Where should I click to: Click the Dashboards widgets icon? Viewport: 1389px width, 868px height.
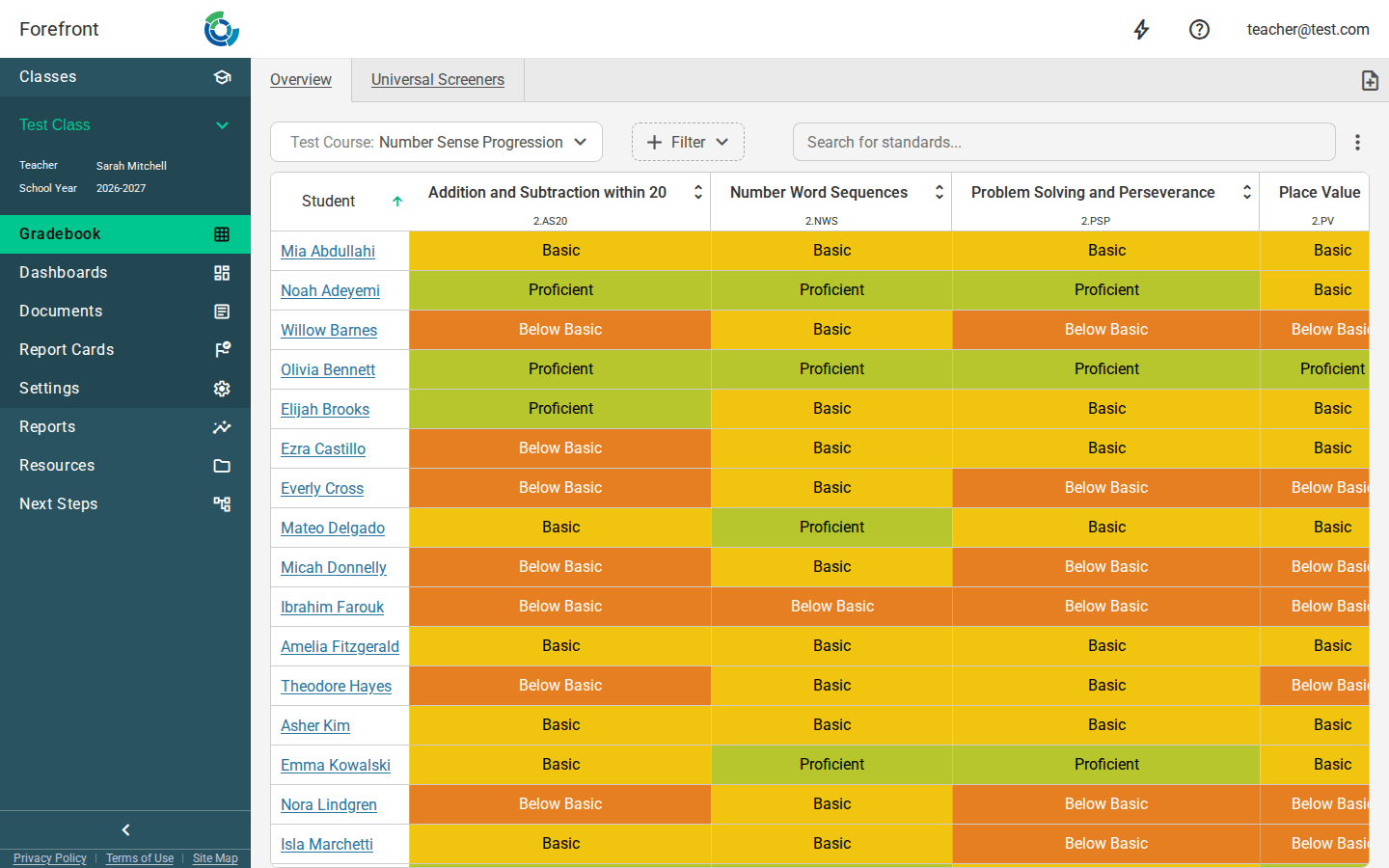tap(222, 273)
